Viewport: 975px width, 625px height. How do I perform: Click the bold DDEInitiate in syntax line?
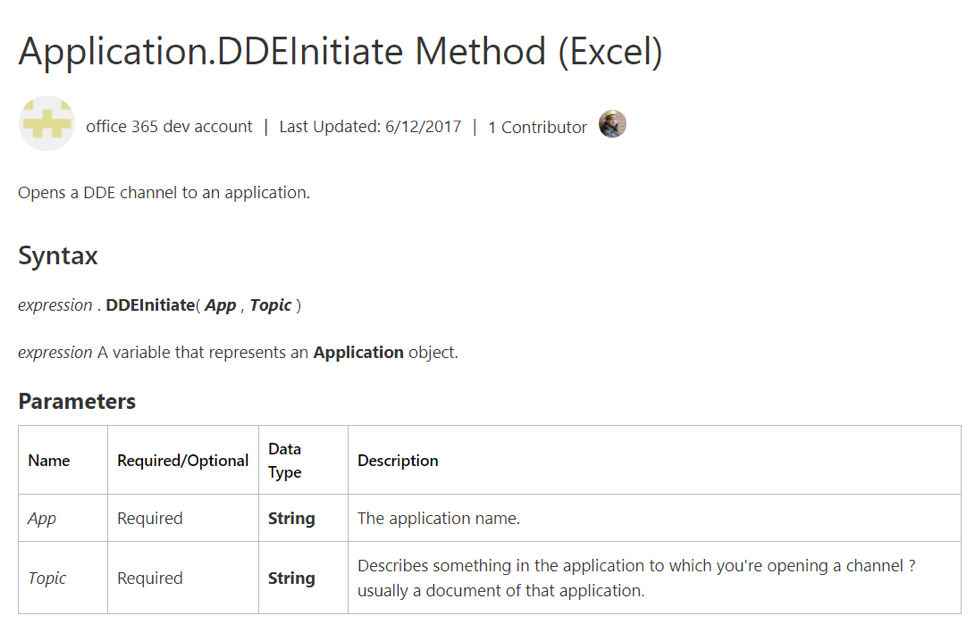[x=150, y=305]
